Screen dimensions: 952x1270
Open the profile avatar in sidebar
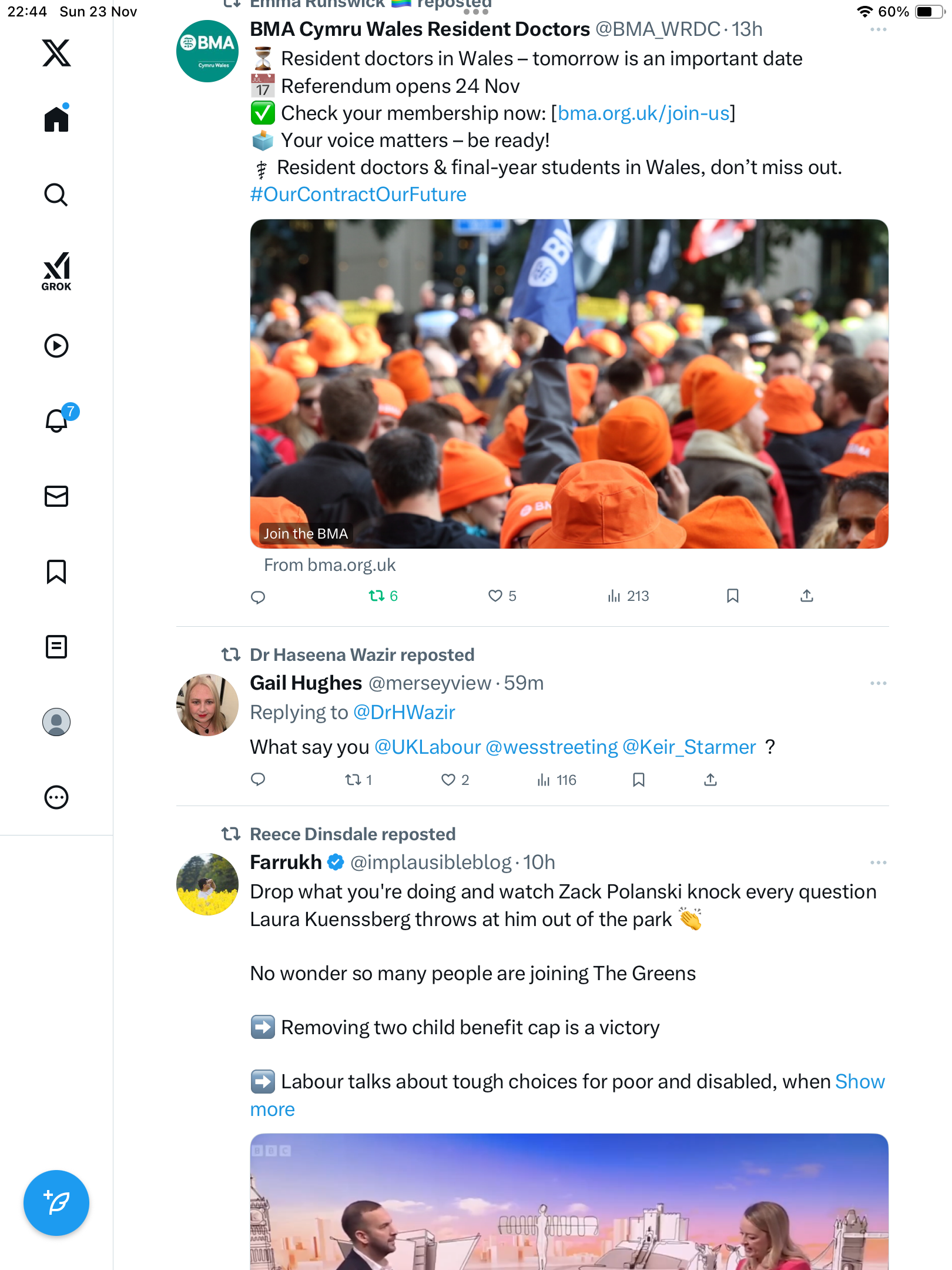click(56, 722)
